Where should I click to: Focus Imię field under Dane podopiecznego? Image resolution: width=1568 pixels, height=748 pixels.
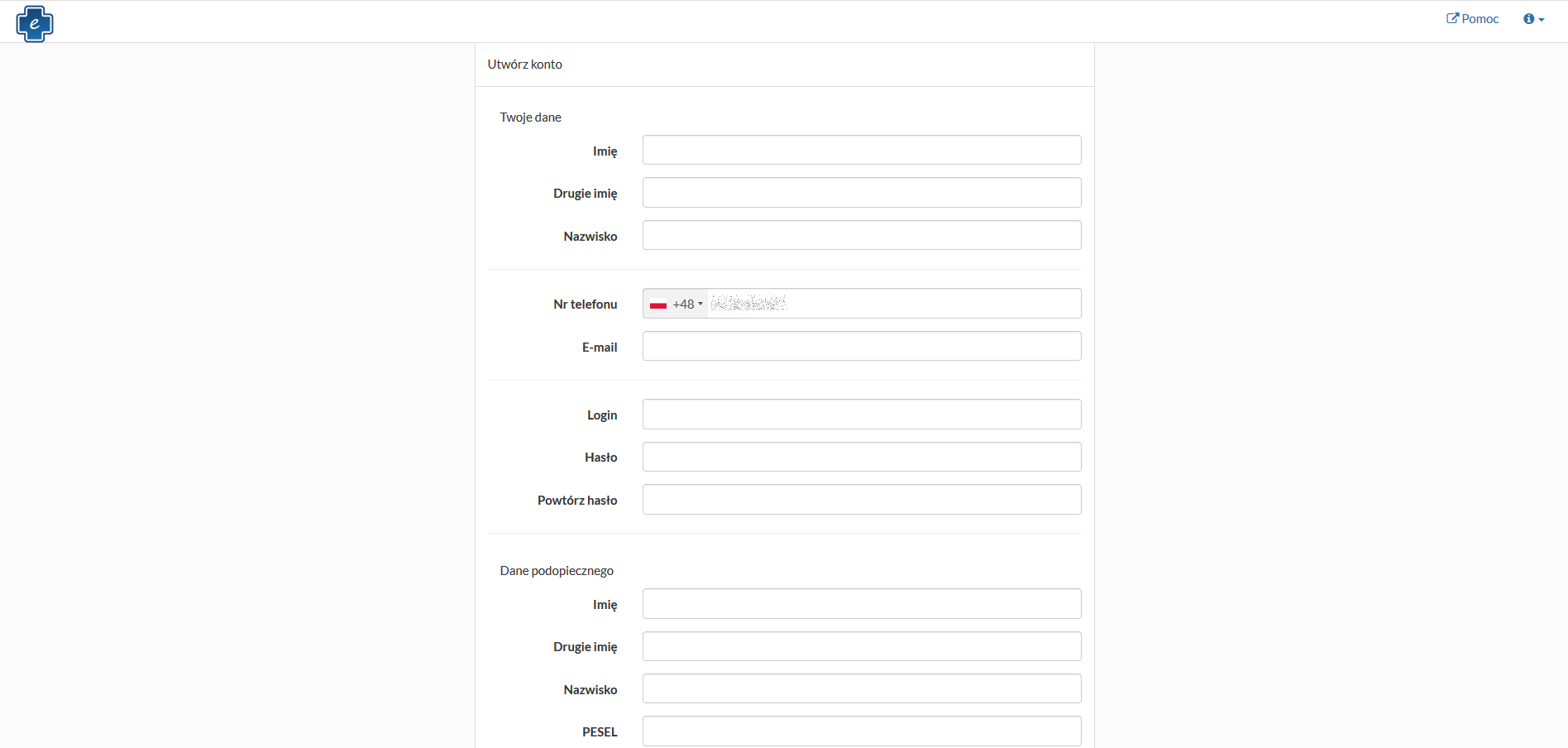(861, 604)
